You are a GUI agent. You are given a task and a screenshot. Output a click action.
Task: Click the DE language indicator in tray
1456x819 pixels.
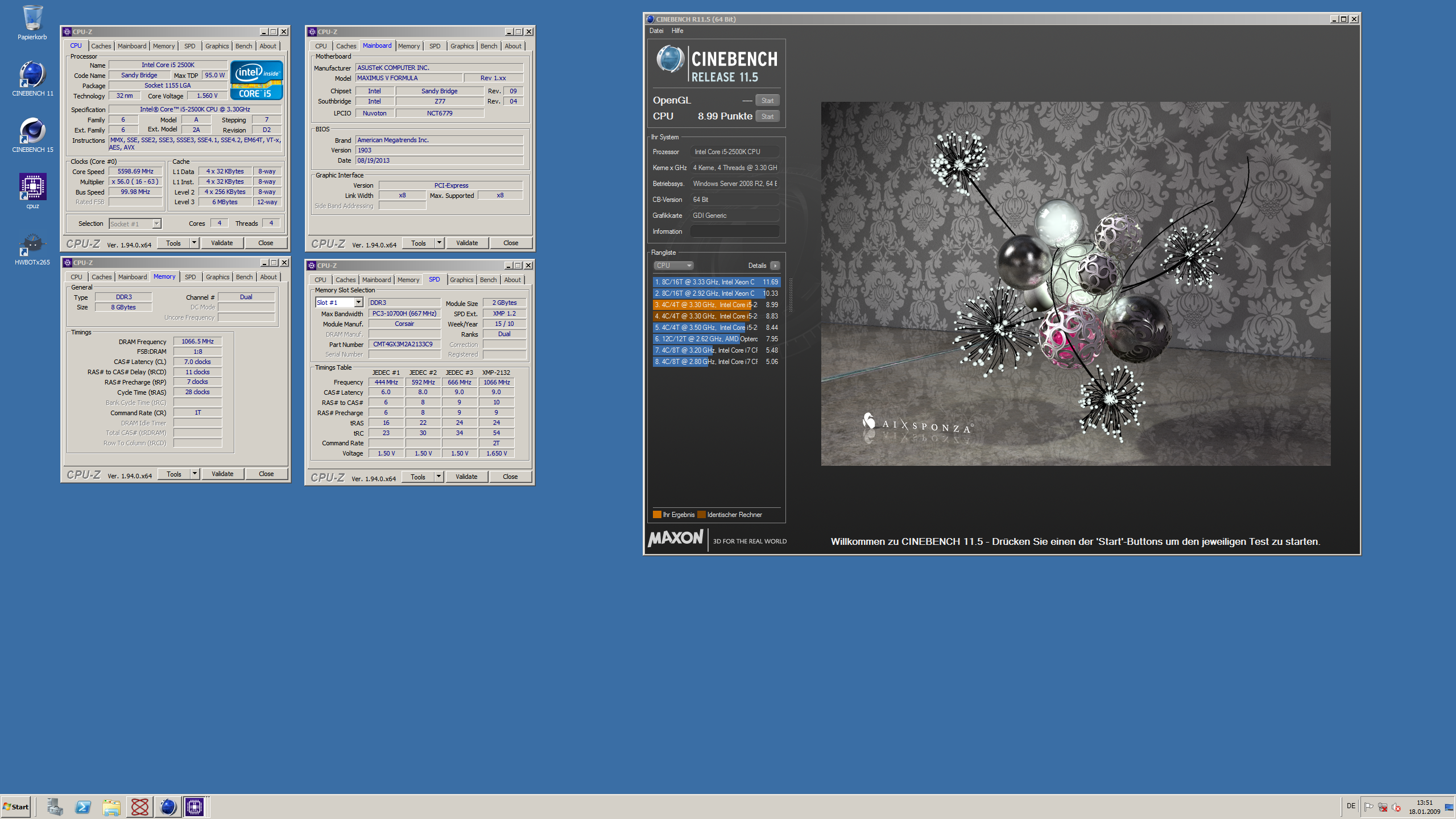pyautogui.click(x=1351, y=806)
